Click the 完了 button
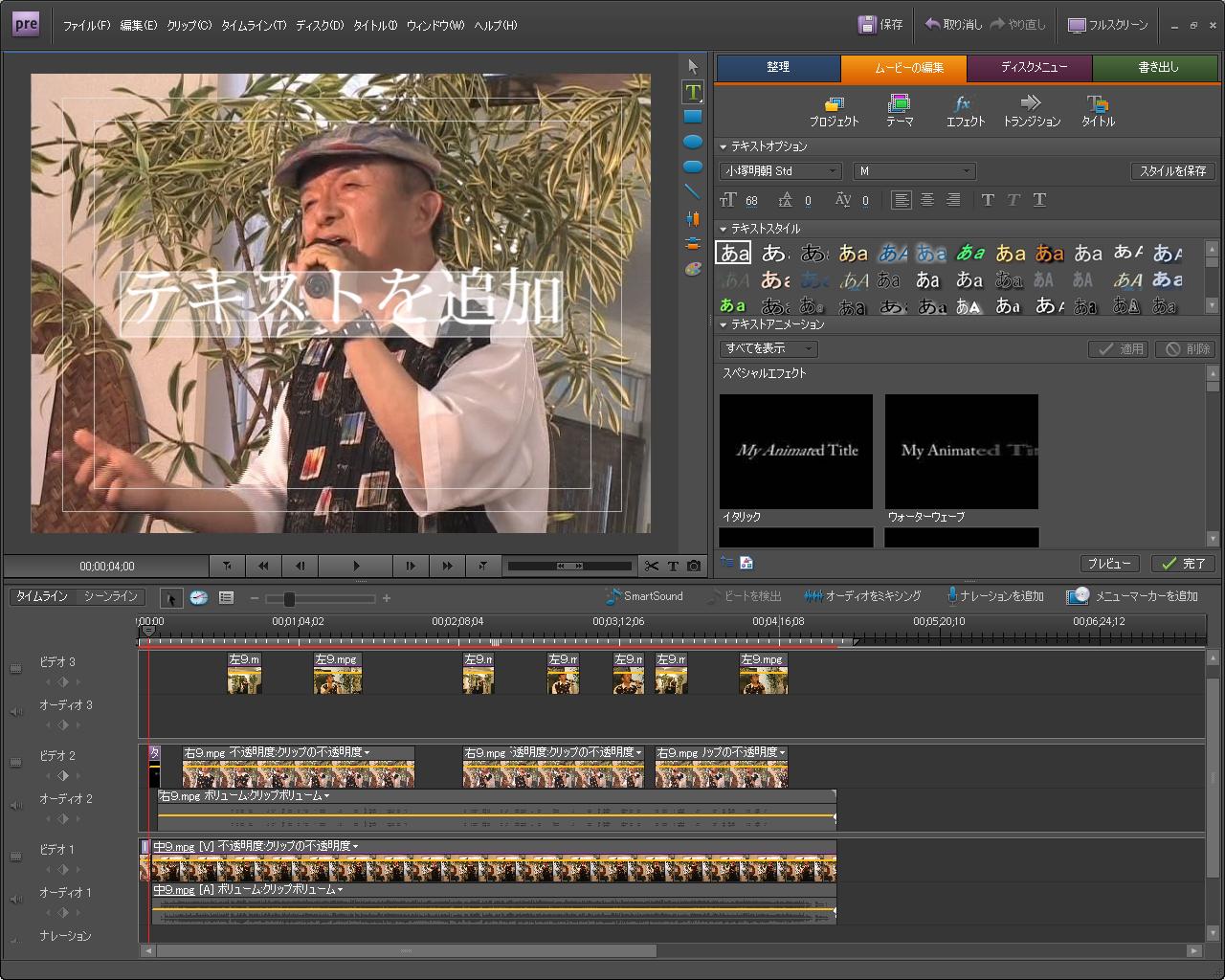The image size is (1225, 980). tap(1183, 564)
